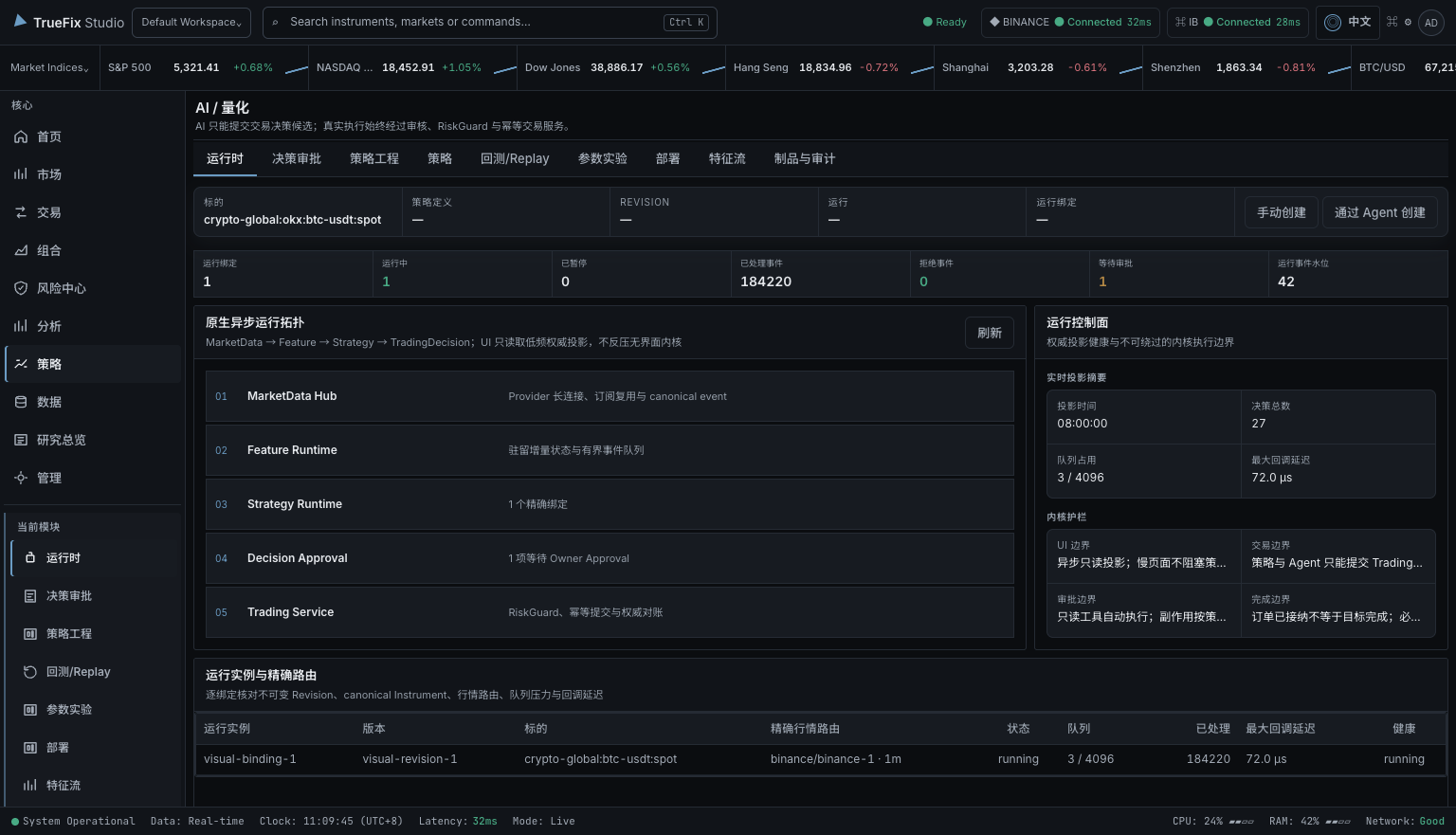This screenshot has height=835, width=1456.
Task: Open 策略工程 in the current module list
Action: pos(96,634)
